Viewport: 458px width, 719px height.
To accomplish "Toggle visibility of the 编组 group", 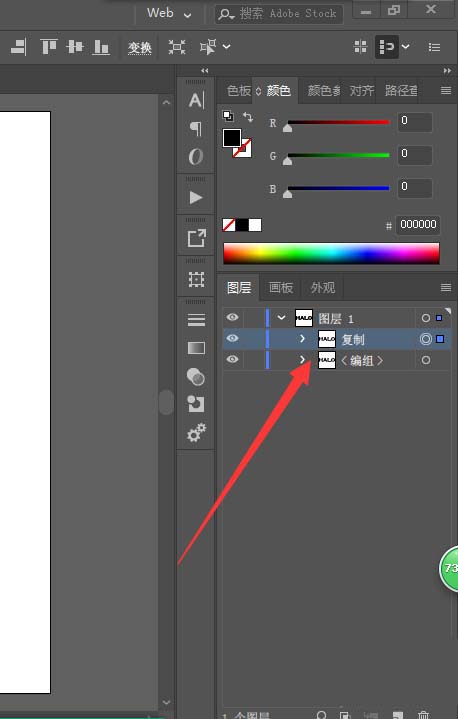I will click(x=232, y=359).
